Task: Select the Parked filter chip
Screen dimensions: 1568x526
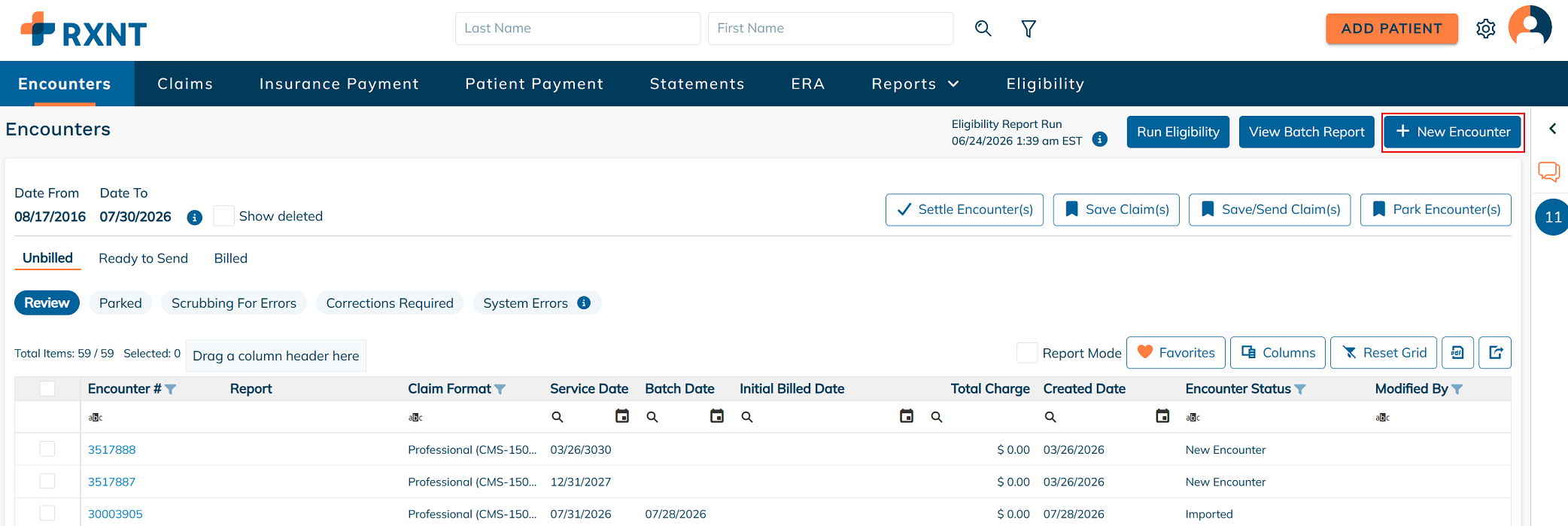Action: coord(120,303)
